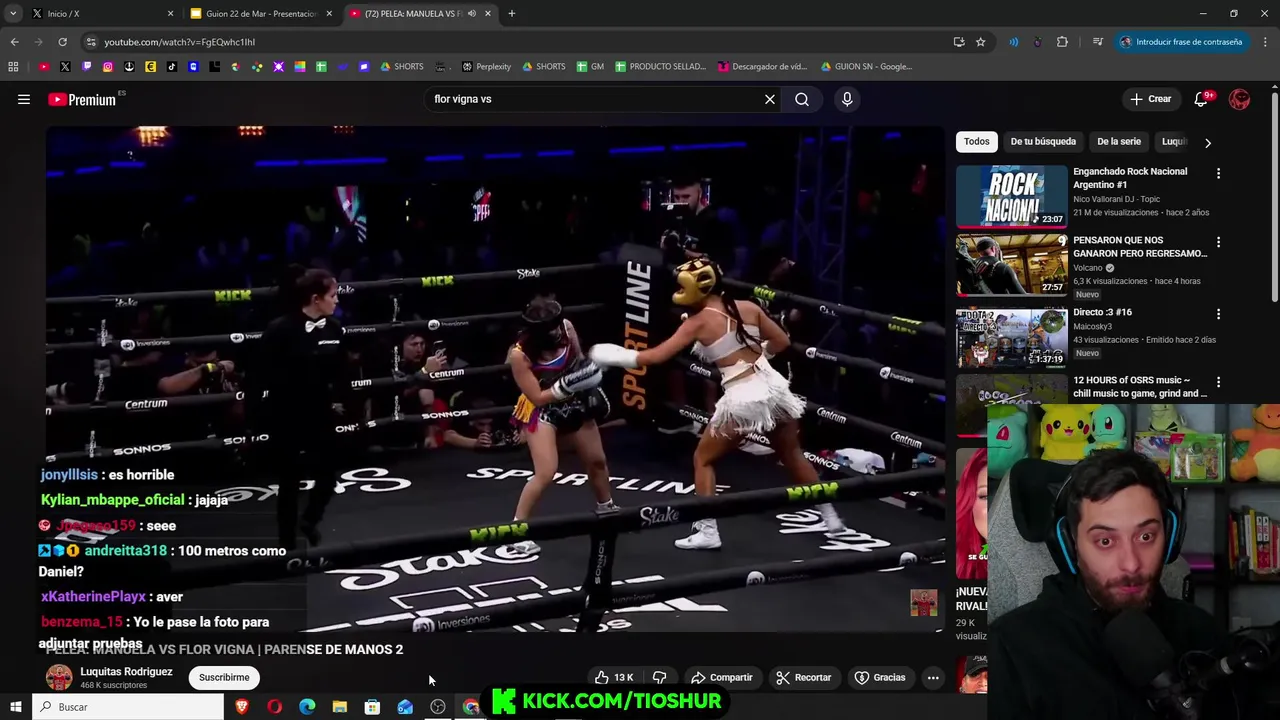Screen dimensions: 1280x720
Task: Click the Suscribirme button
Action: tap(224, 677)
